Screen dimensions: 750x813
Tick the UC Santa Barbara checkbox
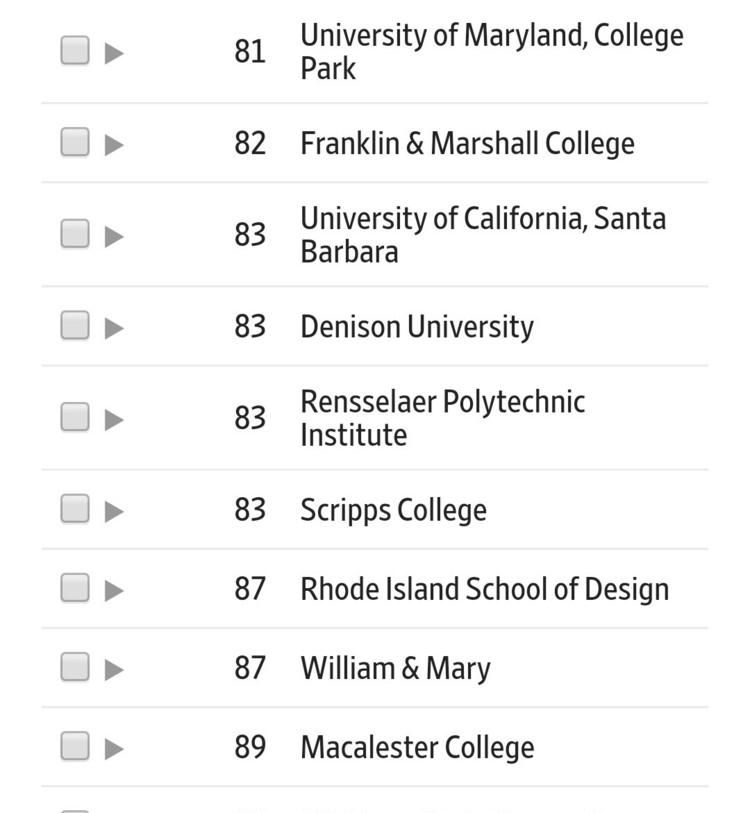click(x=75, y=234)
